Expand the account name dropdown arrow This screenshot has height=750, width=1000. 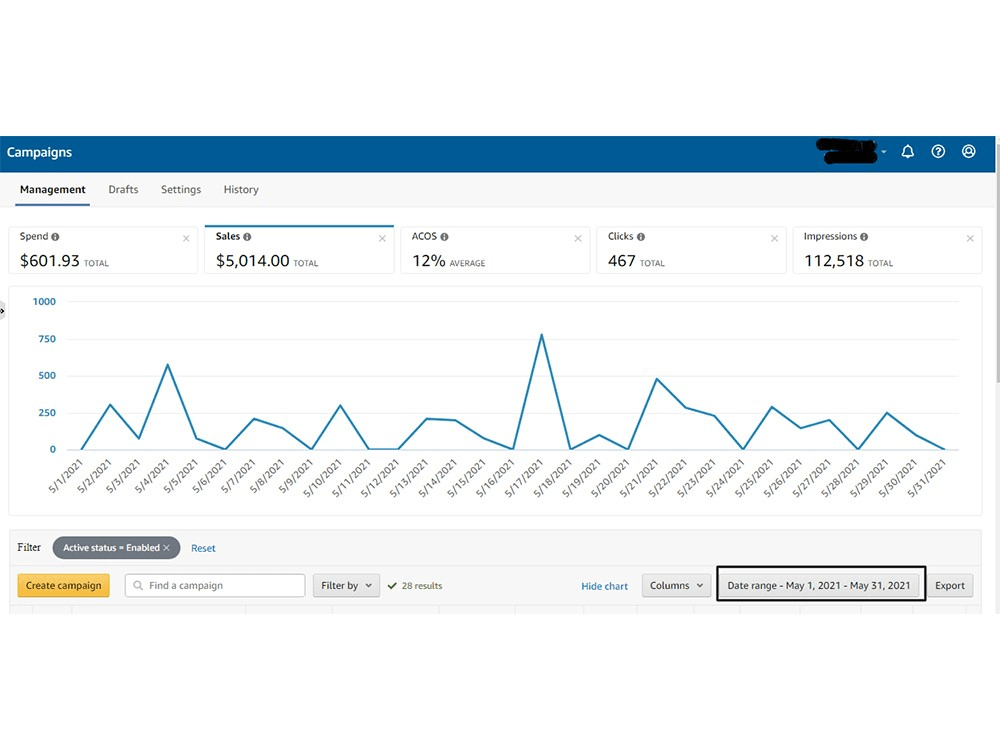884,152
